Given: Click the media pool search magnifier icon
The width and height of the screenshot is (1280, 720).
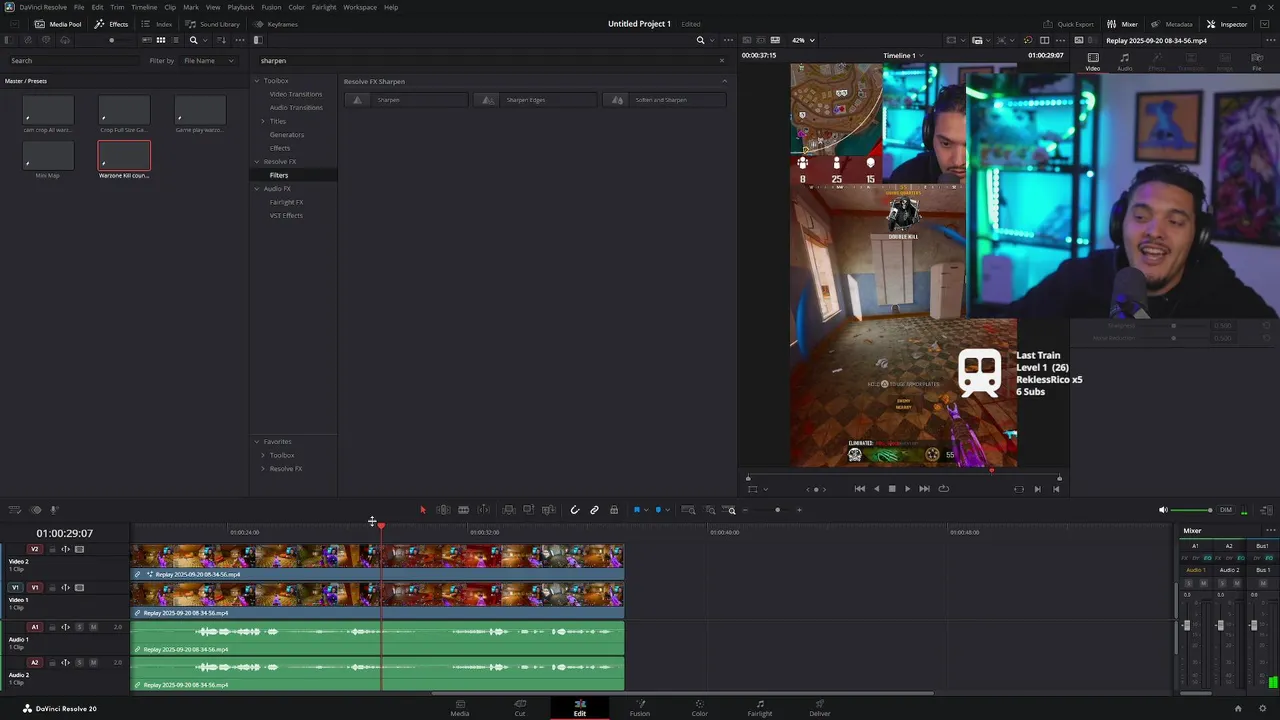Looking at the screenshot, I should (193, 40).
